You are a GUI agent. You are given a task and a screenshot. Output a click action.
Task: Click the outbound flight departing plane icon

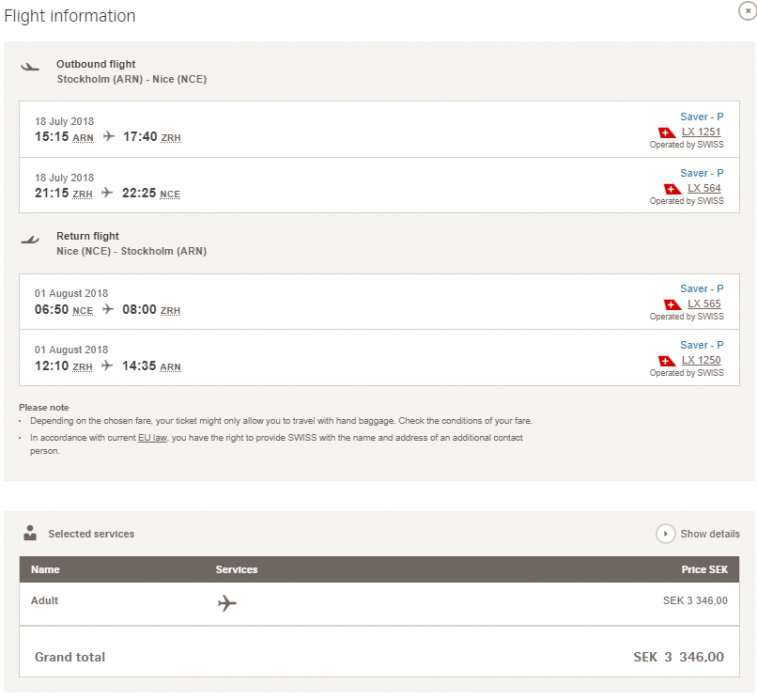coord(30,67)
